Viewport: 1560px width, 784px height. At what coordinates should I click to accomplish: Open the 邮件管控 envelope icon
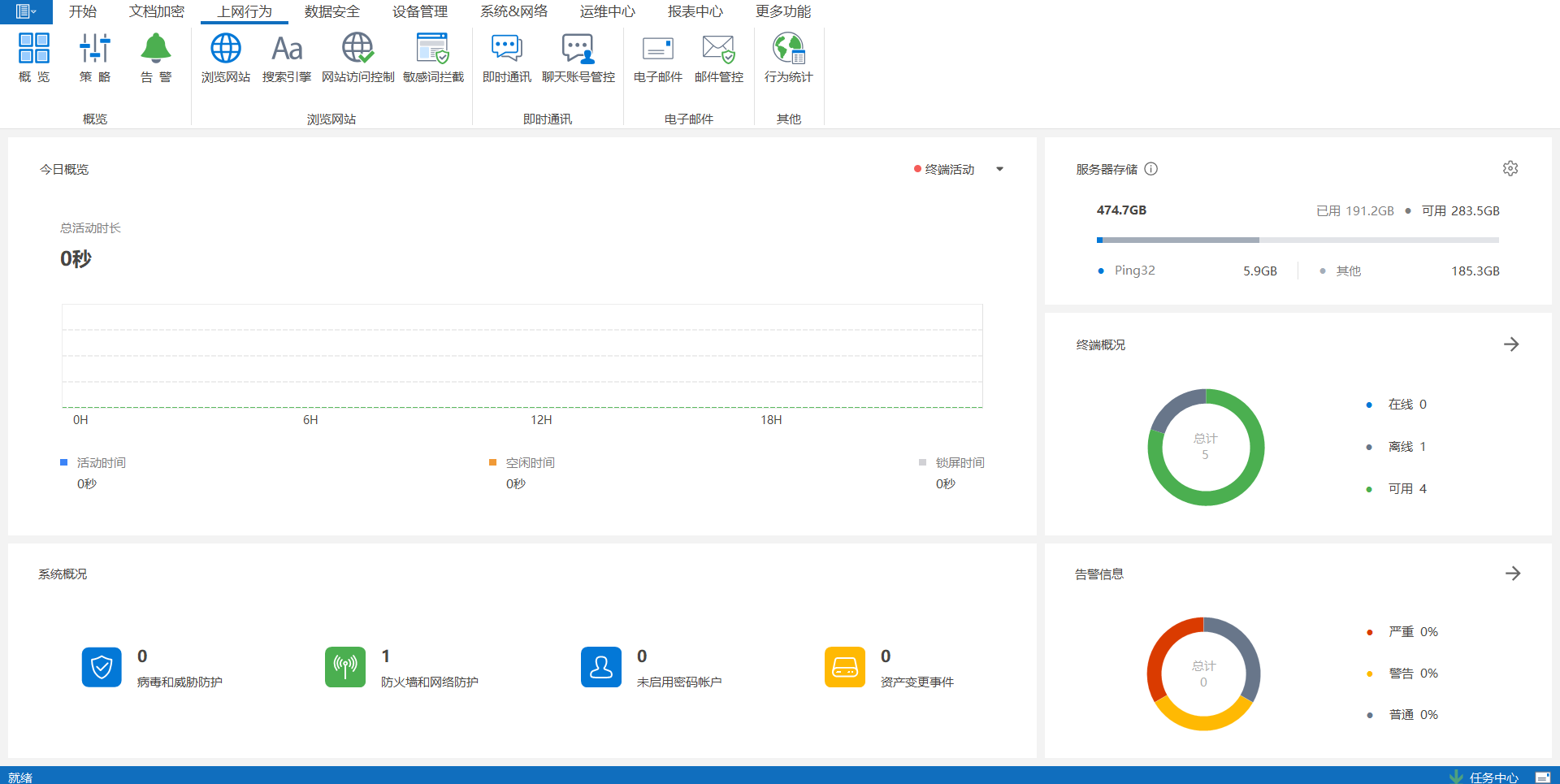pyautogui.click(x=718, y=50)
